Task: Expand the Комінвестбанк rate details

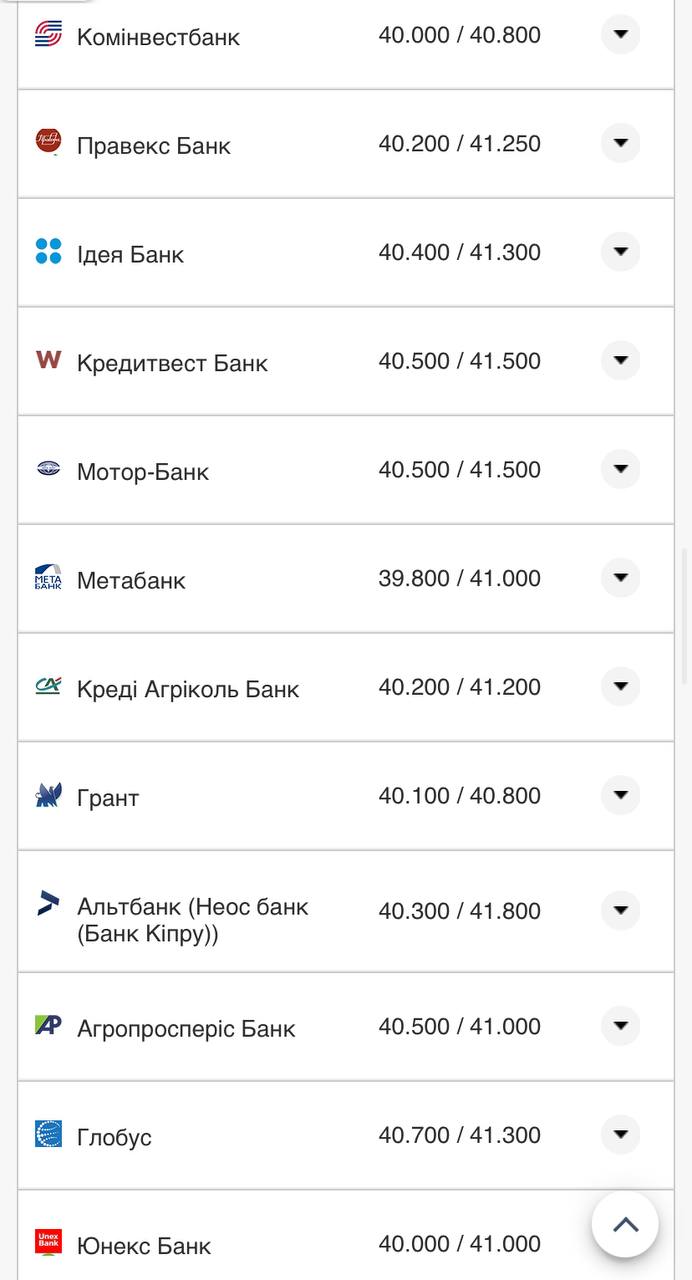Action: click(620, 35)
